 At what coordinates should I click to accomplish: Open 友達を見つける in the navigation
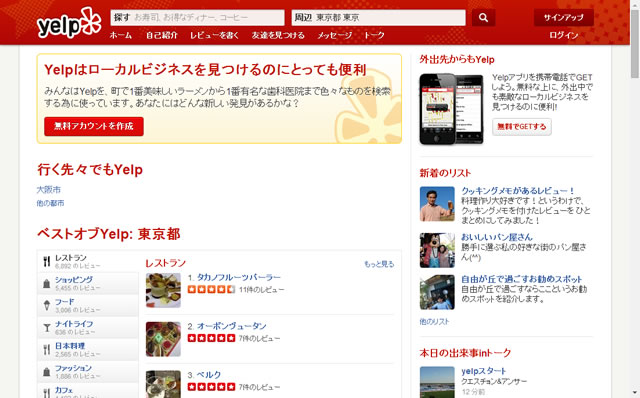[x=278, y=36]
